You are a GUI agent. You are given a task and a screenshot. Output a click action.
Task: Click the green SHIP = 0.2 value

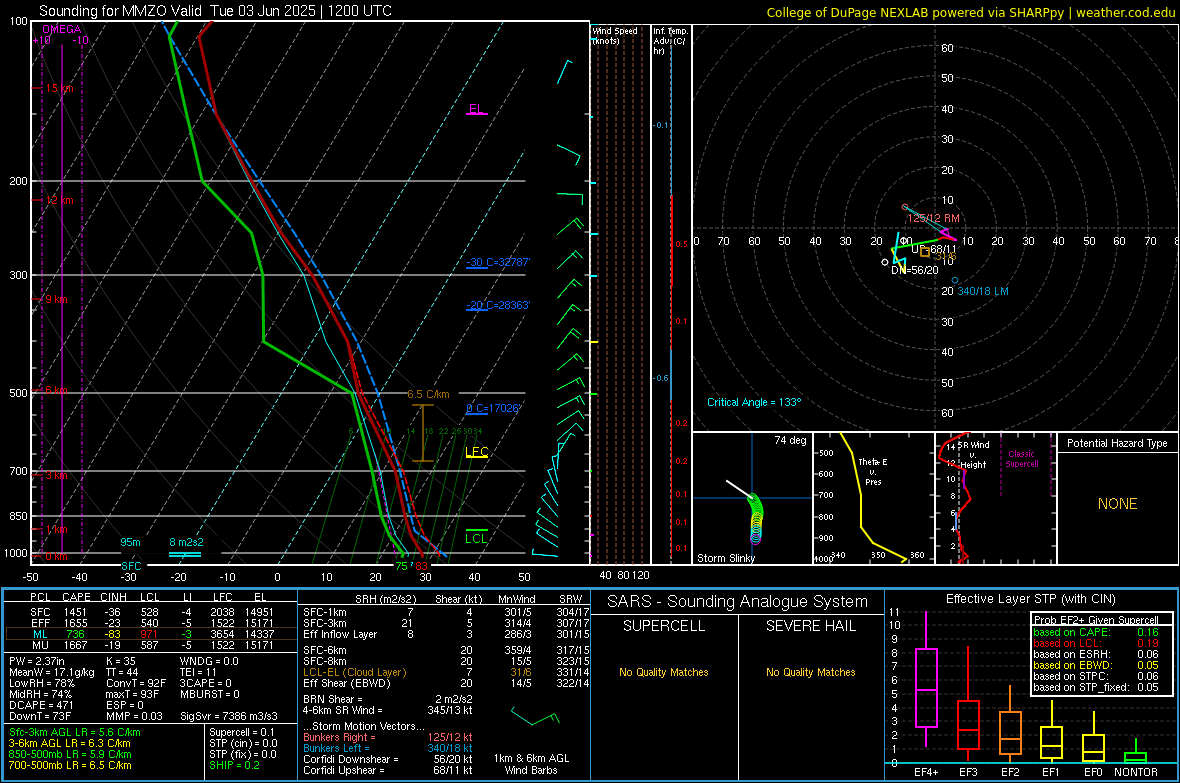coord(234,765)
